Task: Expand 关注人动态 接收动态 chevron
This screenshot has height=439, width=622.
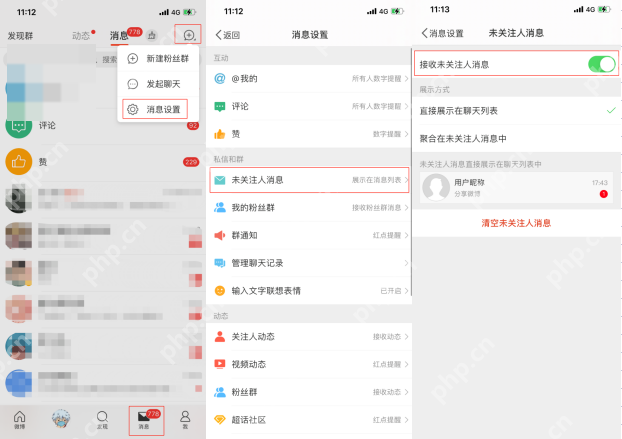Action: (406, 336)
